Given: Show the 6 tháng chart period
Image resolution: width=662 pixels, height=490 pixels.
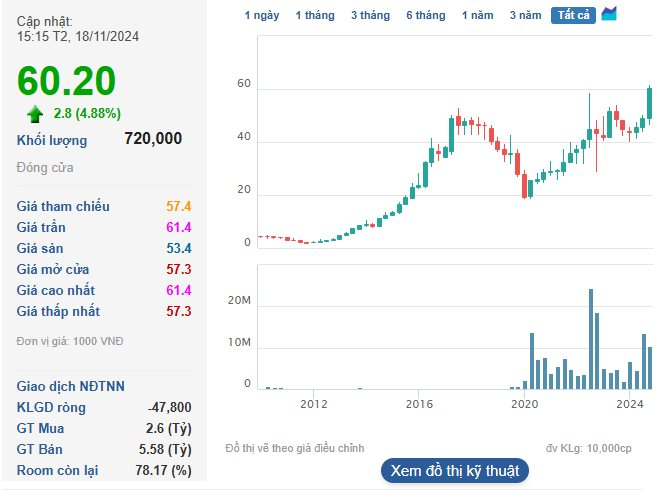Looking at the screenshot, I should (x=425, y=15).
